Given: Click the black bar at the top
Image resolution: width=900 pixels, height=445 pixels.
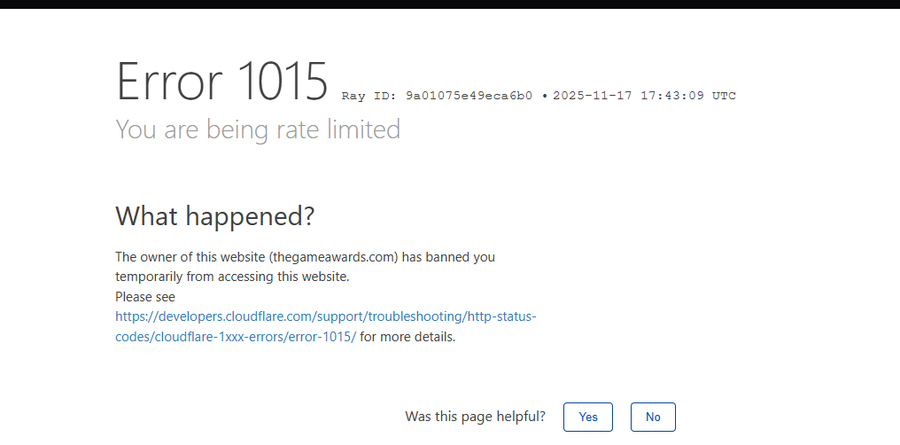Looking at the screenshot, I should click(x=450, y=4).
